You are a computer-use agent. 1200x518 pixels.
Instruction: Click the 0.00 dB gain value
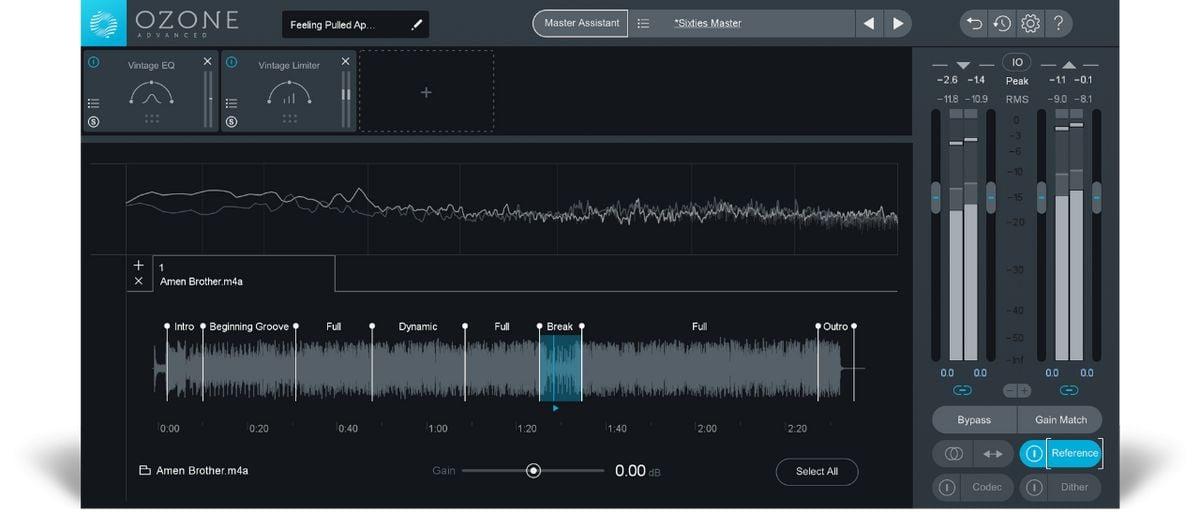click(638, 471)
